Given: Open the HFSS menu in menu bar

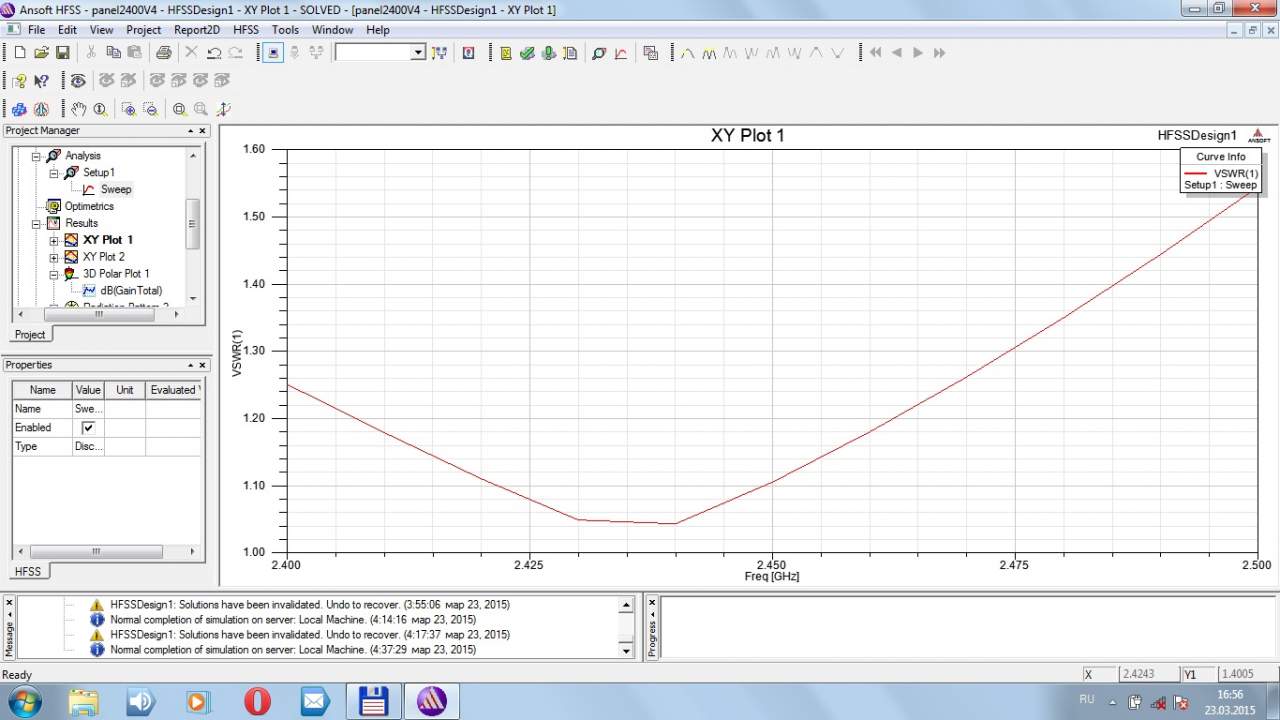Looking at the screenshot, I should (246, 30).
